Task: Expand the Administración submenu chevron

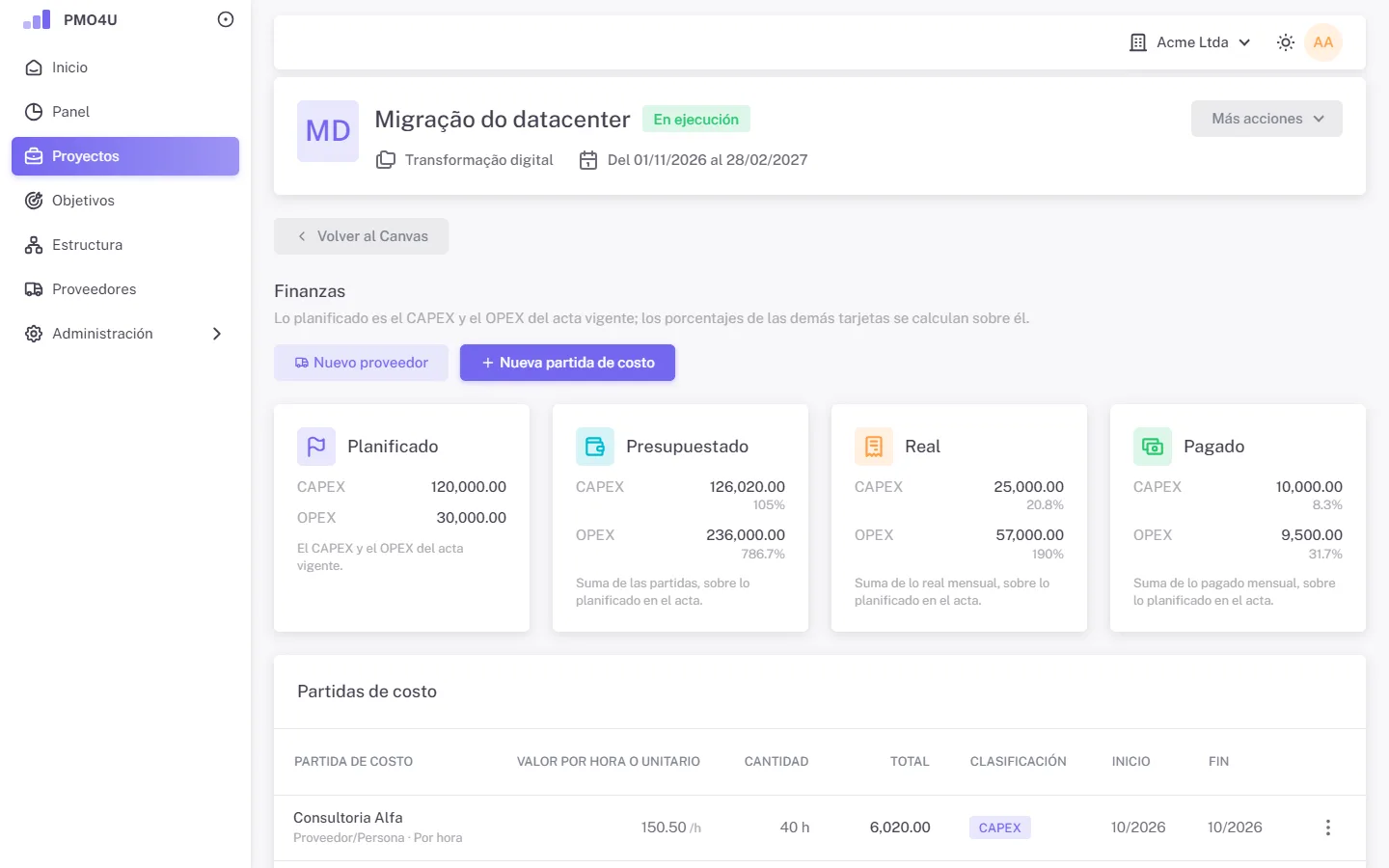Action: [217, 334]
